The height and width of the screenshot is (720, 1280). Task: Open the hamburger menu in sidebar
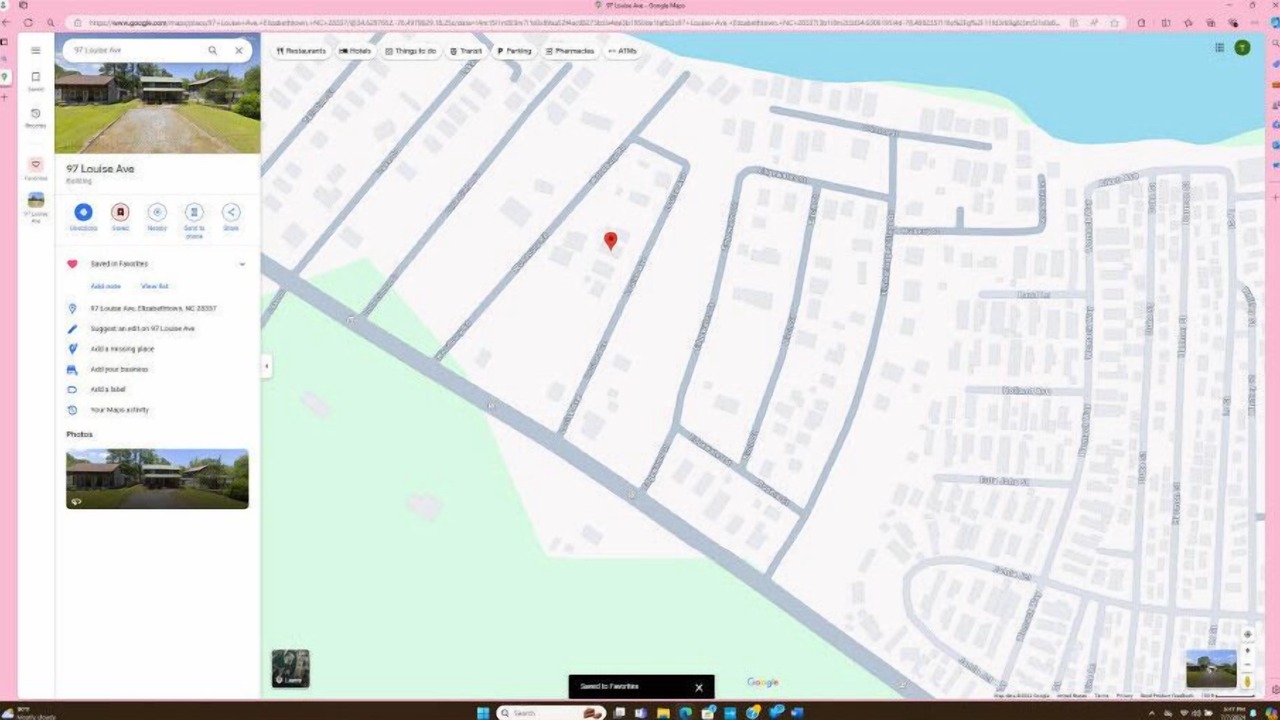(x=36, y=50)
